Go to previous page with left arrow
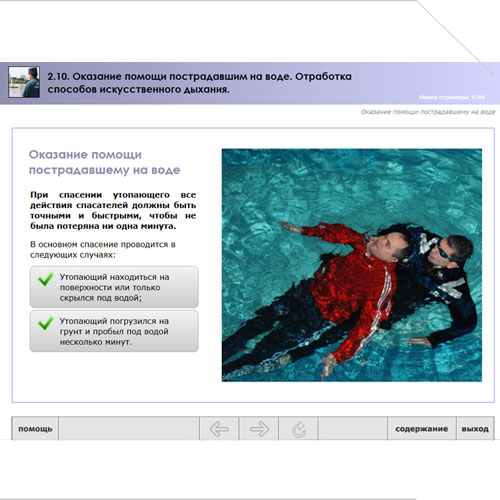The height and width of the screenshot is (500, 500). click(219, 429)
